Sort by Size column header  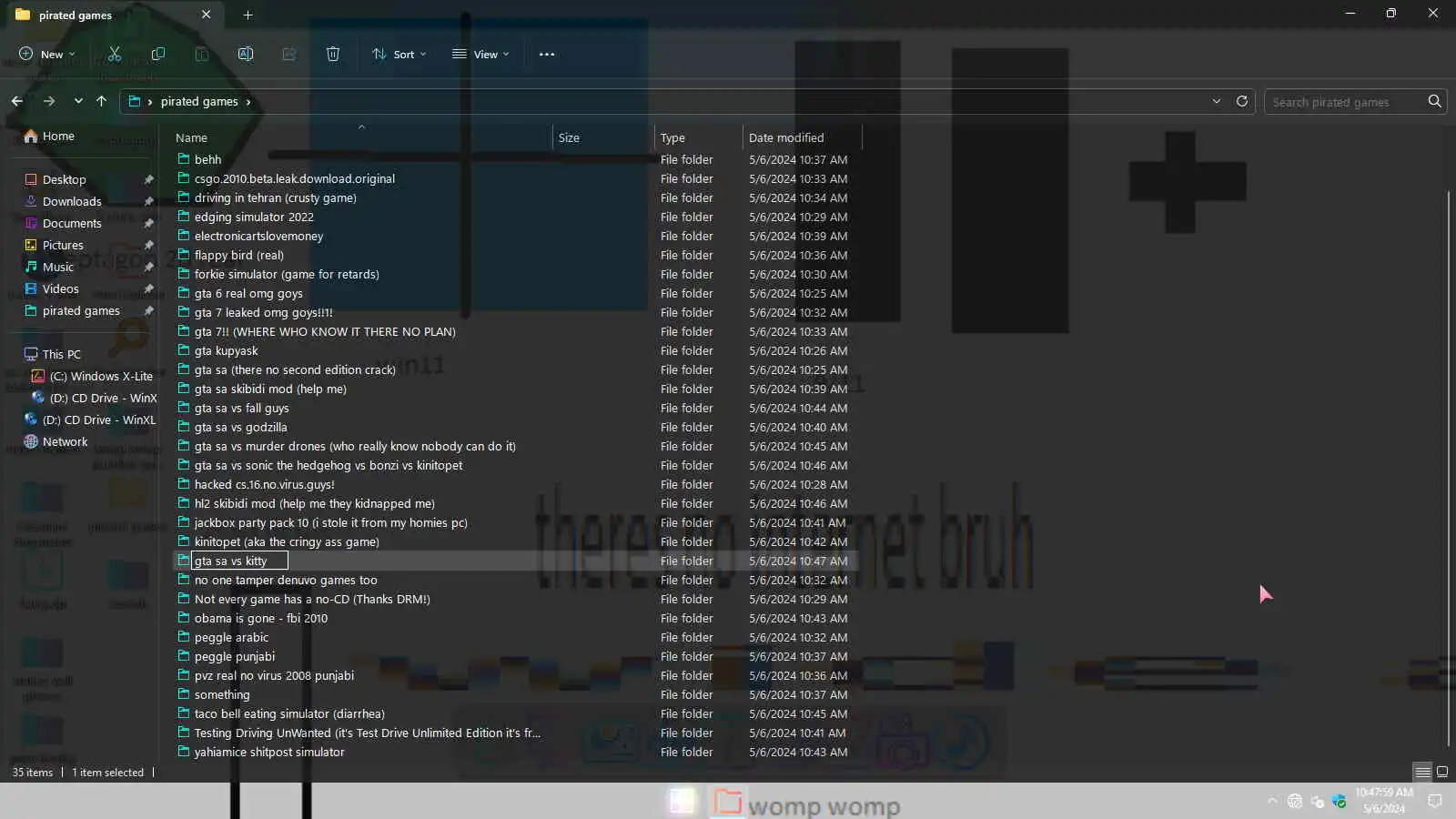pos(602,137)
